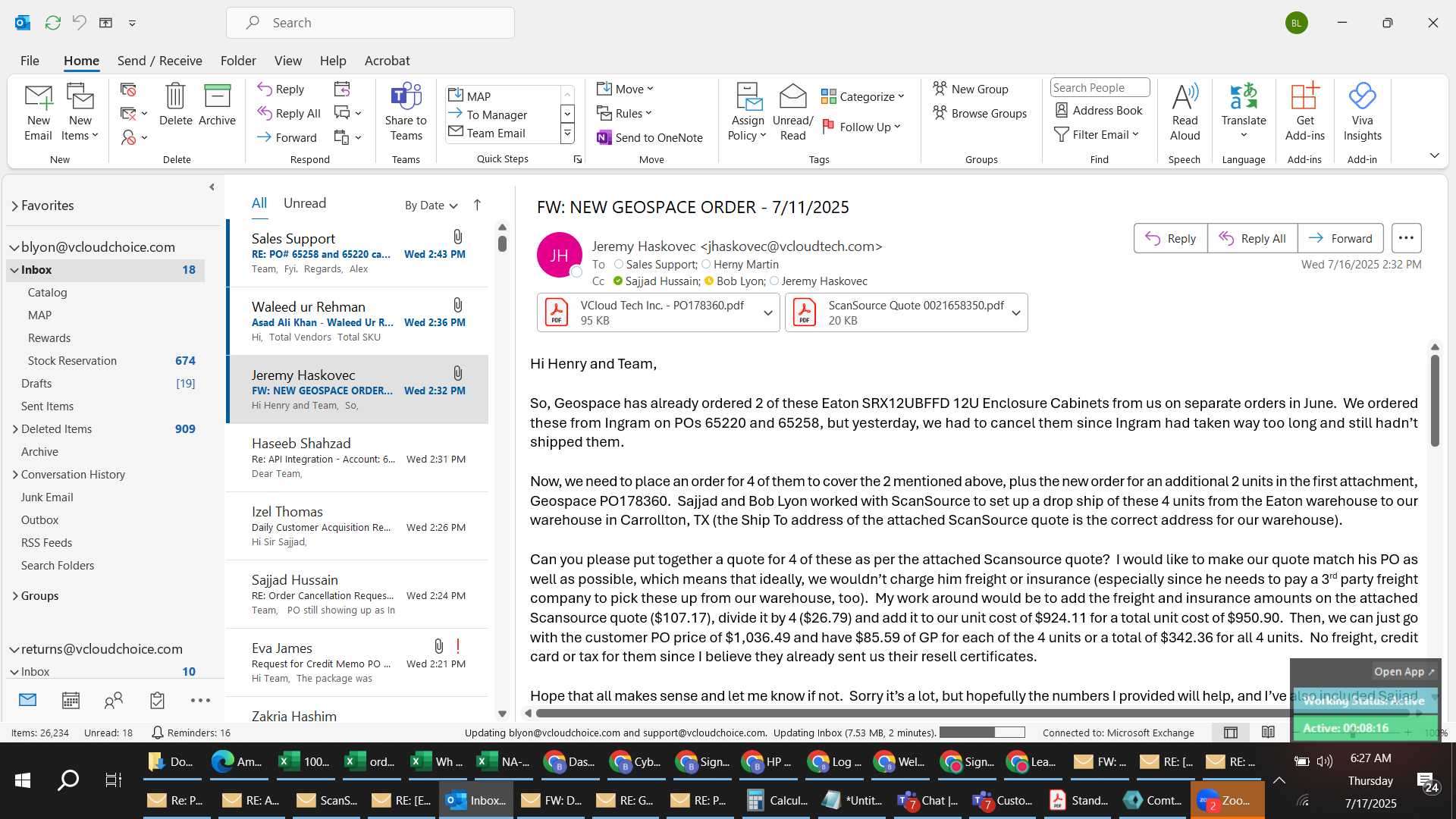This screenshot has width=1456, height=819.
Task: Click the Assign Policy icon
Action: coord(748,96)
